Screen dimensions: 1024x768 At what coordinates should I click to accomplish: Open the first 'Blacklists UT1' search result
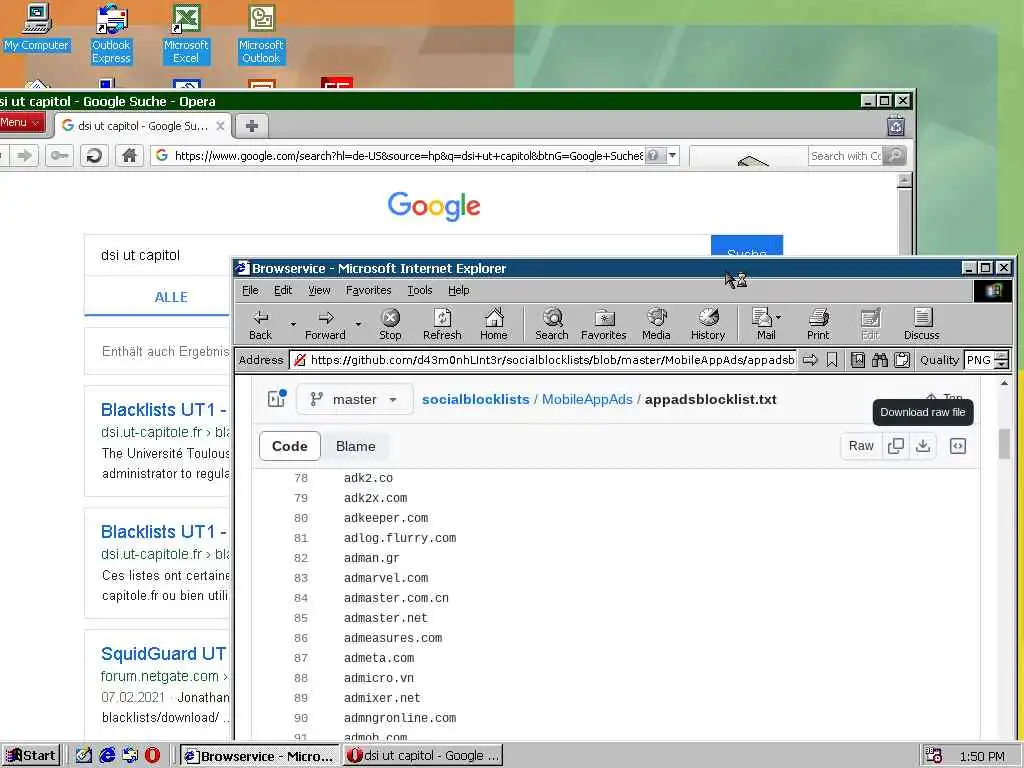[x=163, y=409]
